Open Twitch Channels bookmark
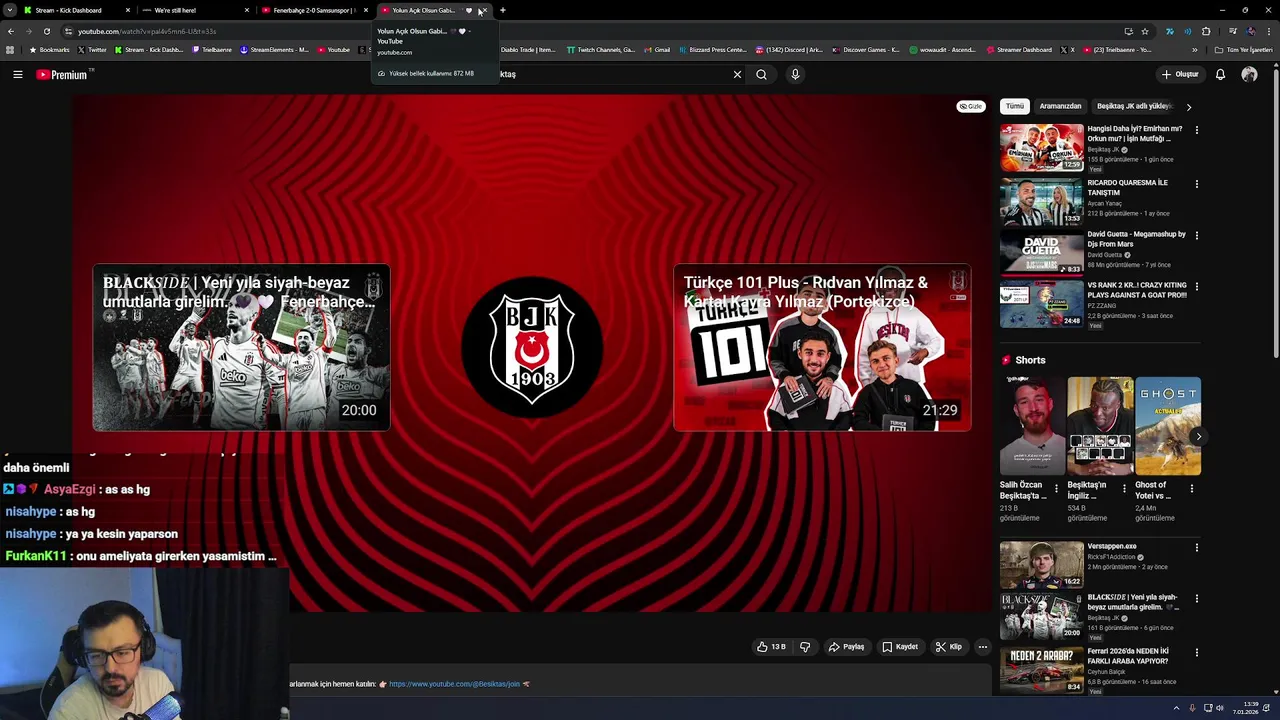This screenshot has height=720, width=1280. click(x=600, y=50)
